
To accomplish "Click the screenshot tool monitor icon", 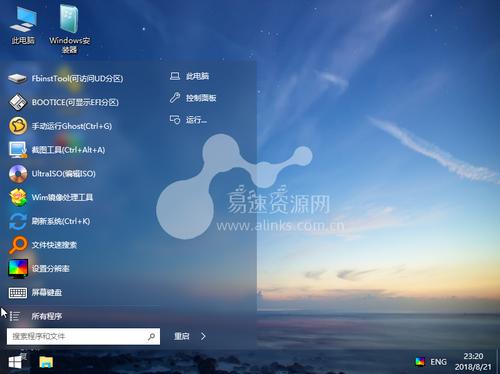I will tap(18, 150).
